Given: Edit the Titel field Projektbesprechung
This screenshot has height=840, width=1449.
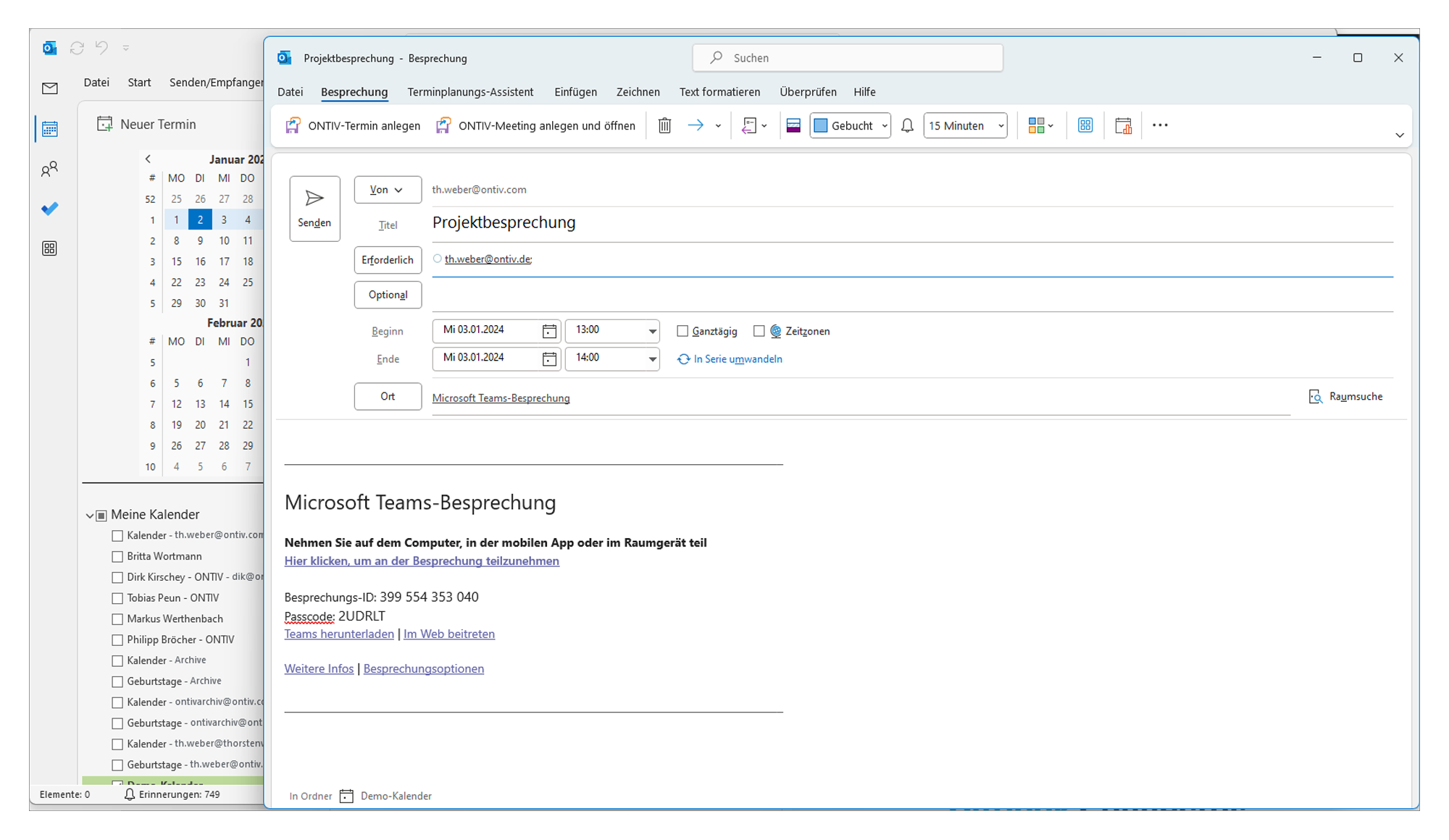Looking at the screenshot, I should coord(912,223).
